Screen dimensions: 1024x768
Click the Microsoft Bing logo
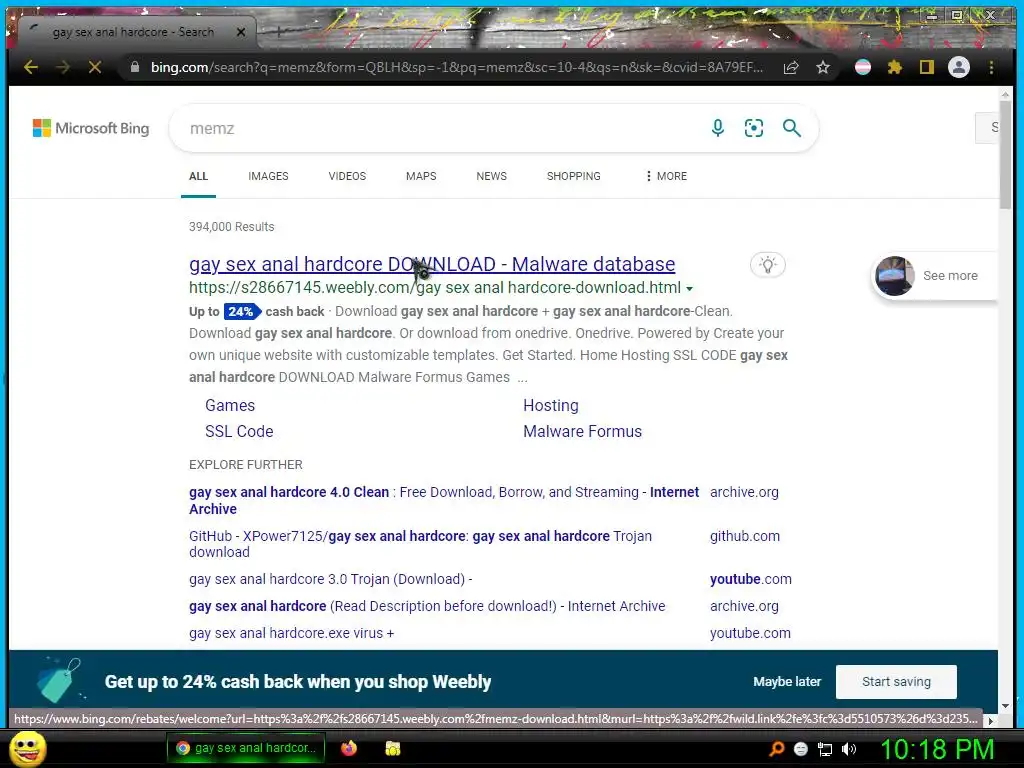[x=91, y=128]
